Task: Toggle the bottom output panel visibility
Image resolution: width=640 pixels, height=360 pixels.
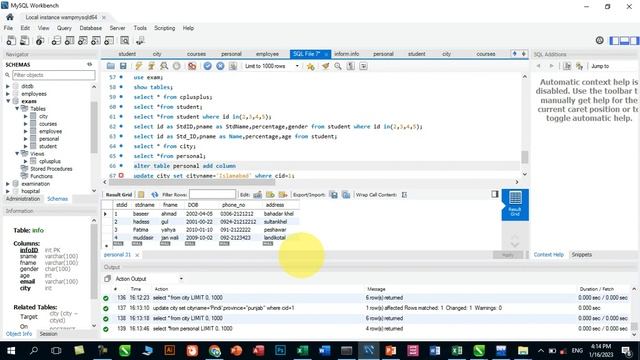Action: pyautogui.click(x=624, y=40)
